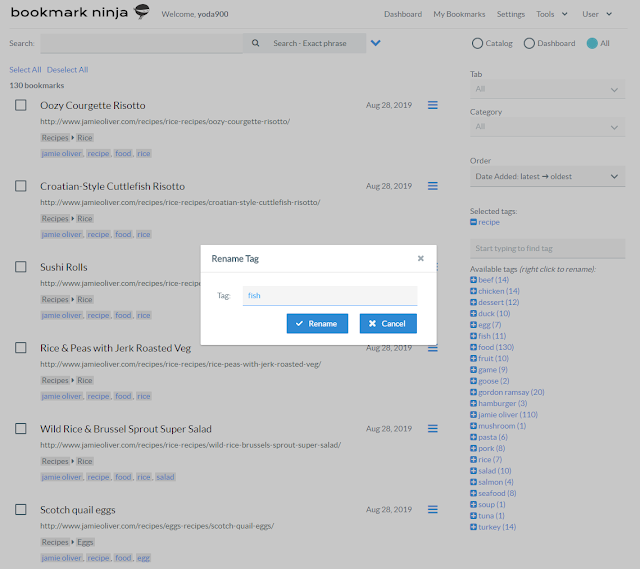Check the Scotch quail eggs bookmark
This screenshot has height=569, width=640.
click(x=21, y=509)
